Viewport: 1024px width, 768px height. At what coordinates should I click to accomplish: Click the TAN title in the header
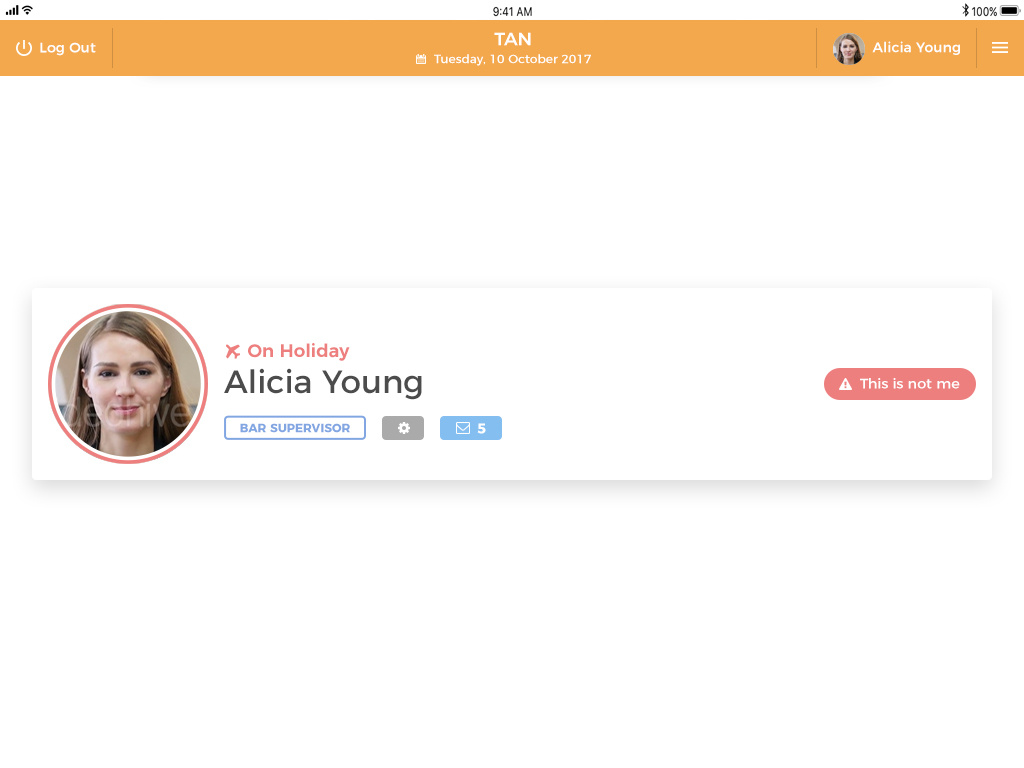click(512, 40)
